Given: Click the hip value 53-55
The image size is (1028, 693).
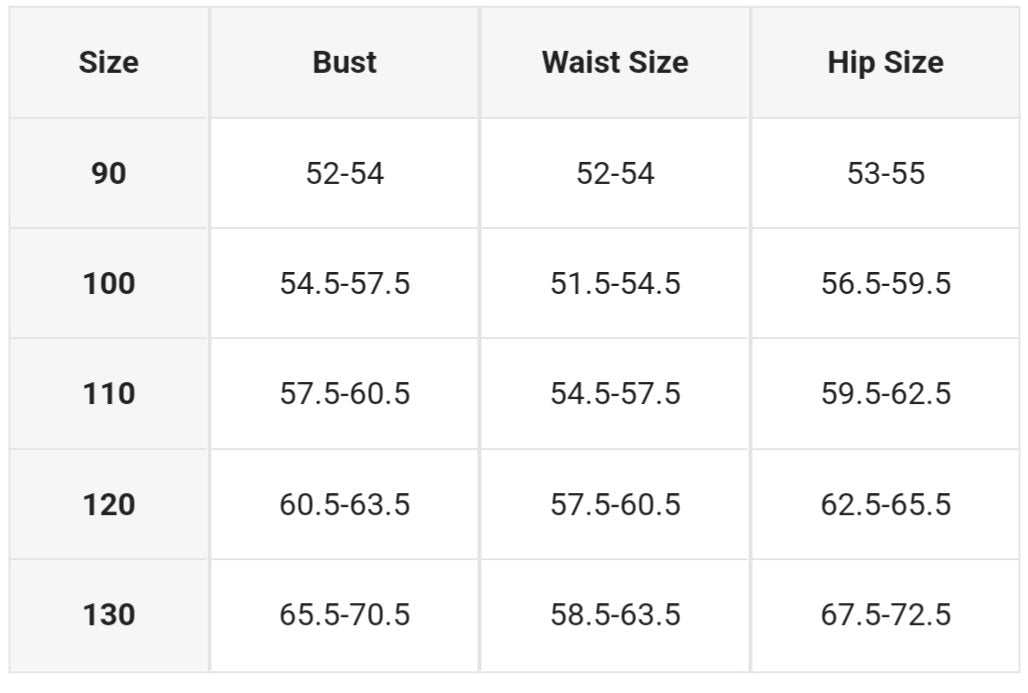Looking at the screenshot, I should click(x=886, y=173).
